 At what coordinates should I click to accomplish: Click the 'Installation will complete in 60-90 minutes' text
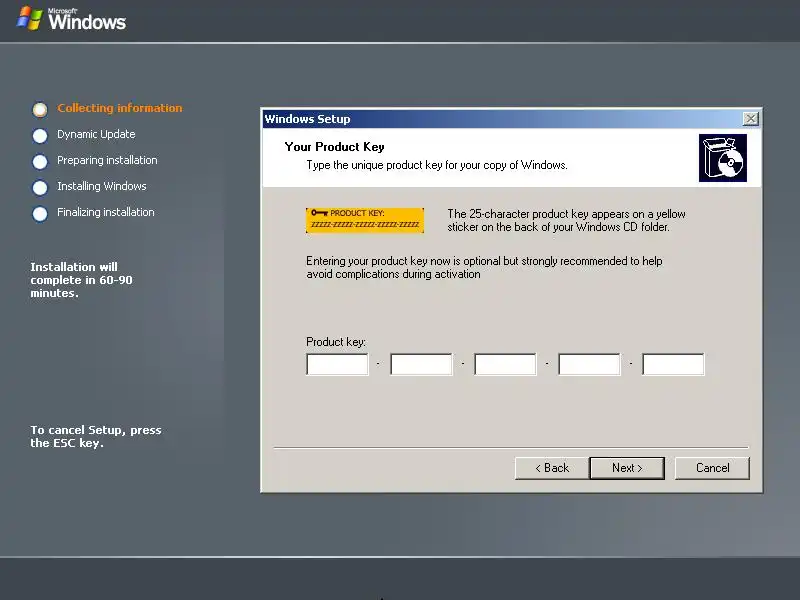[x=81, y=280]
